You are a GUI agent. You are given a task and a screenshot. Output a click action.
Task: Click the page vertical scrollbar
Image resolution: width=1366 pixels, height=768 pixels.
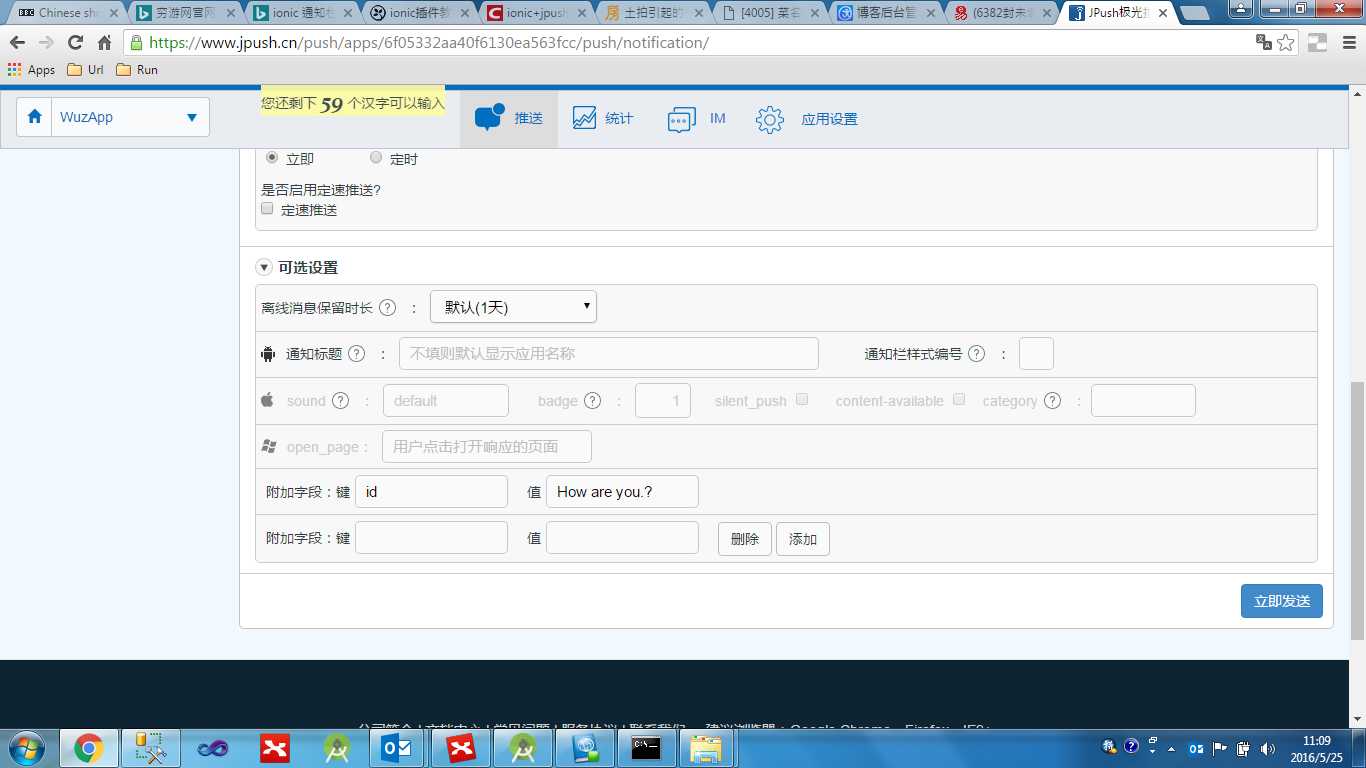(x=1357, y=510)
